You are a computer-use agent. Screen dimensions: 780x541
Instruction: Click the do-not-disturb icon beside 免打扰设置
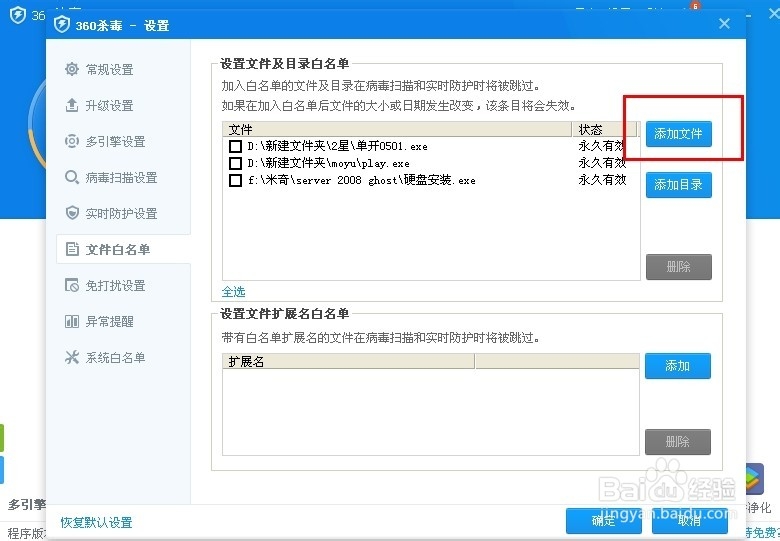point(72,285)
